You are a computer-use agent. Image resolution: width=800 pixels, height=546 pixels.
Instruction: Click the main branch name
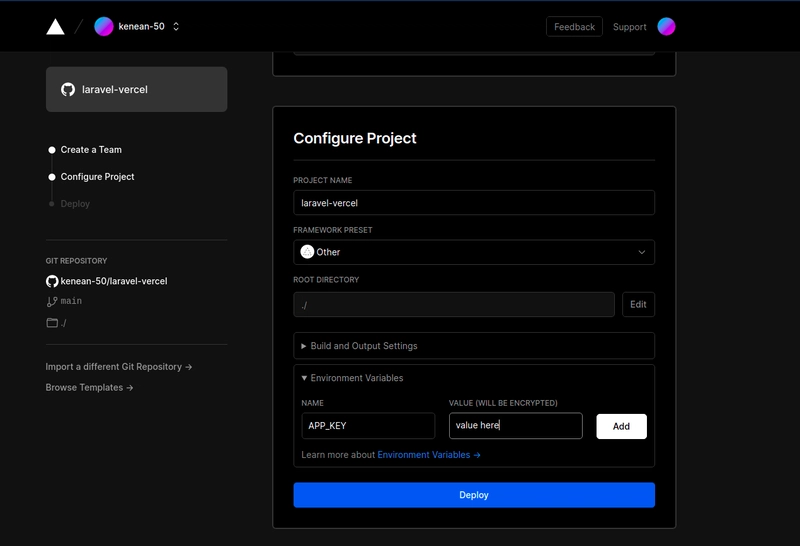71,301
